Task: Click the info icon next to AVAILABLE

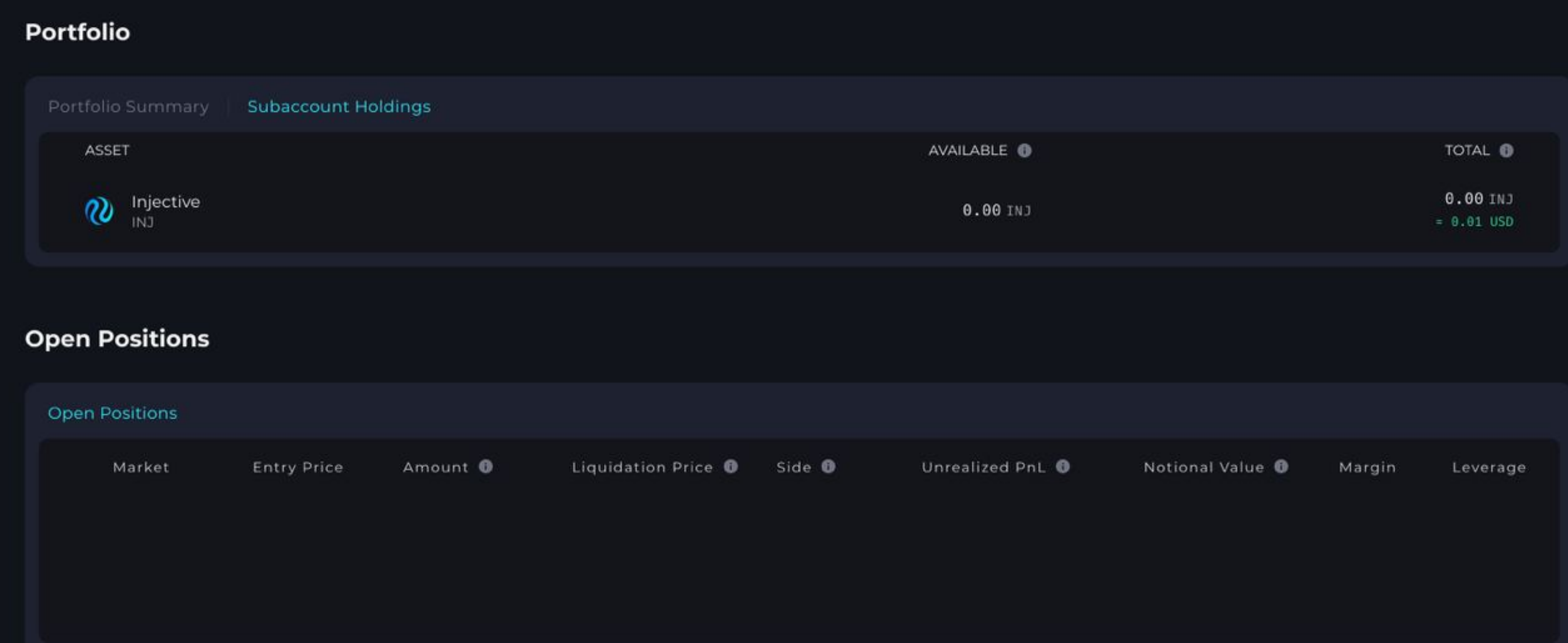Action: [x=1025, y=150]
